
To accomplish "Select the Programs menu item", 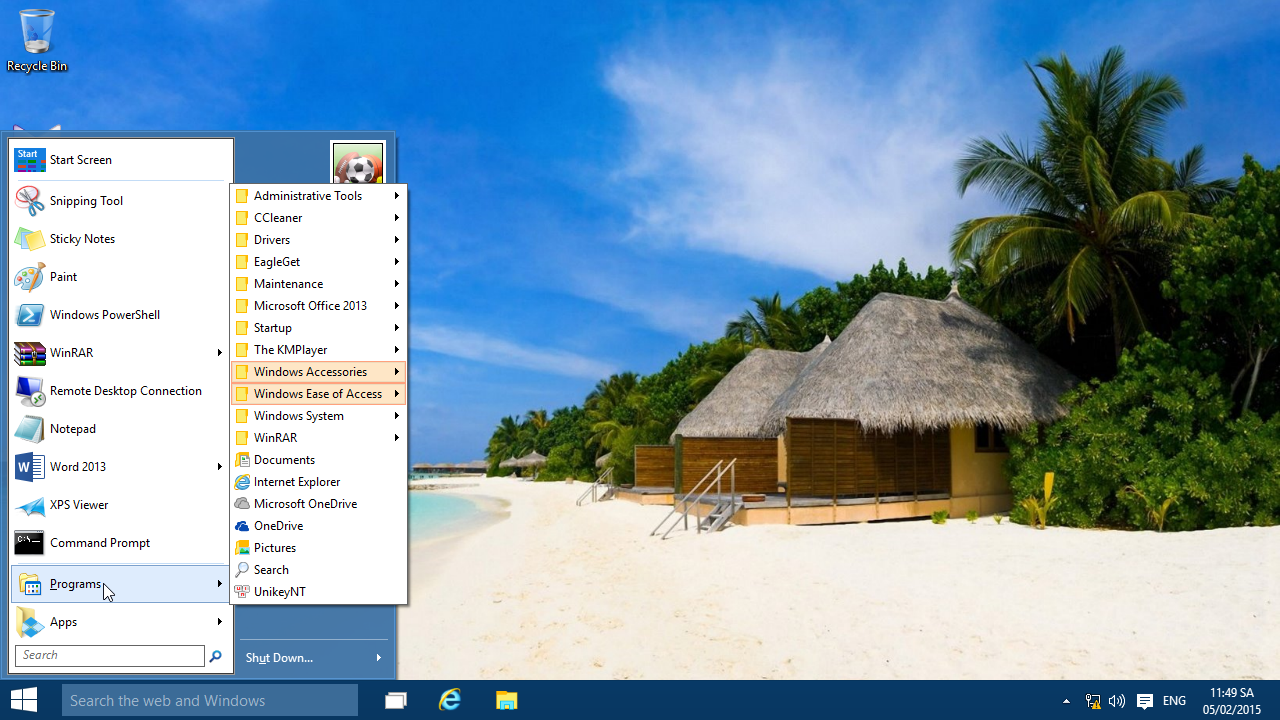I will 121,584.
